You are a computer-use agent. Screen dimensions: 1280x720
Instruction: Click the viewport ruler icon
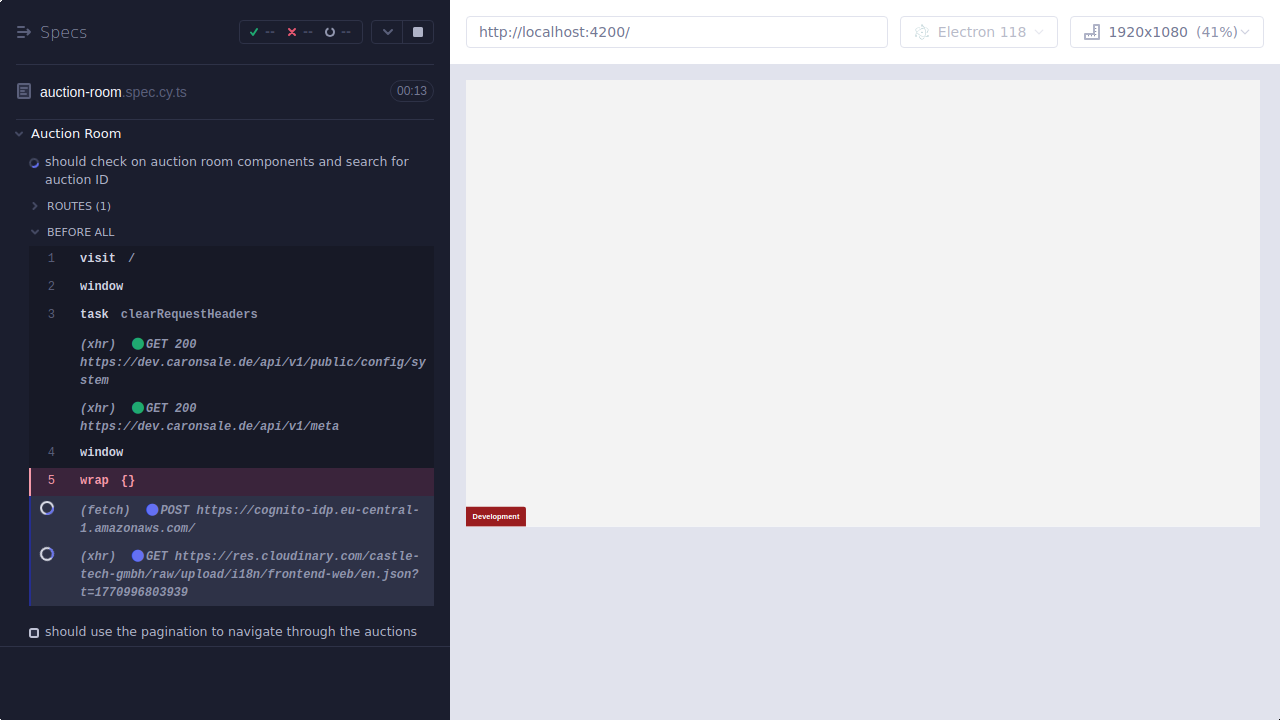point(1091,31)
